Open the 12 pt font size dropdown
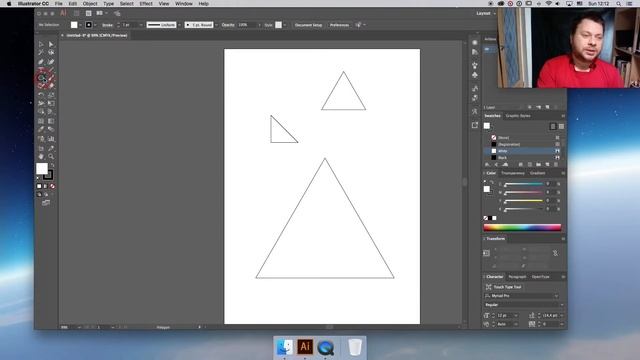The image size is (640, 360). (516, 316)
